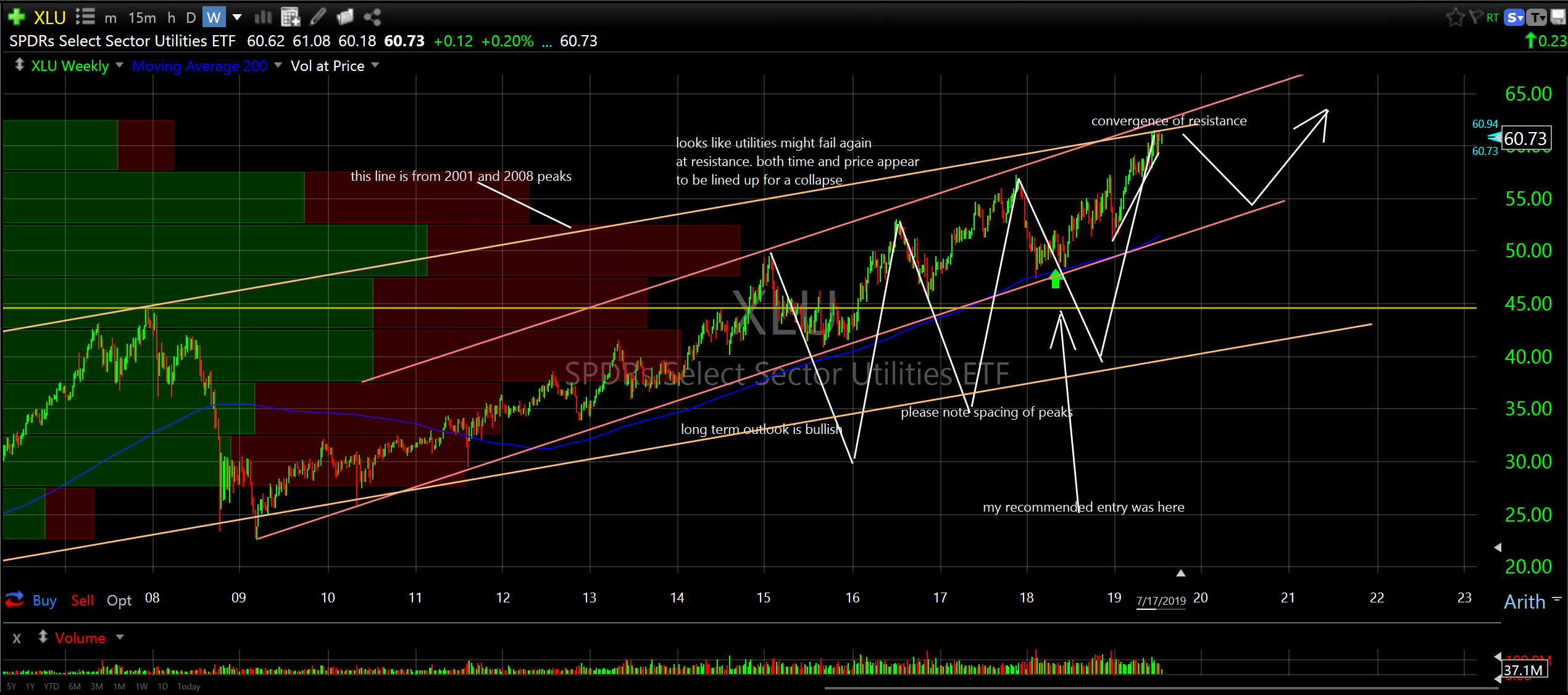The height and width of the screenshot is (695, 1568).
Task: Select the pencil drawing tools icon
Action: click(318, 17)
